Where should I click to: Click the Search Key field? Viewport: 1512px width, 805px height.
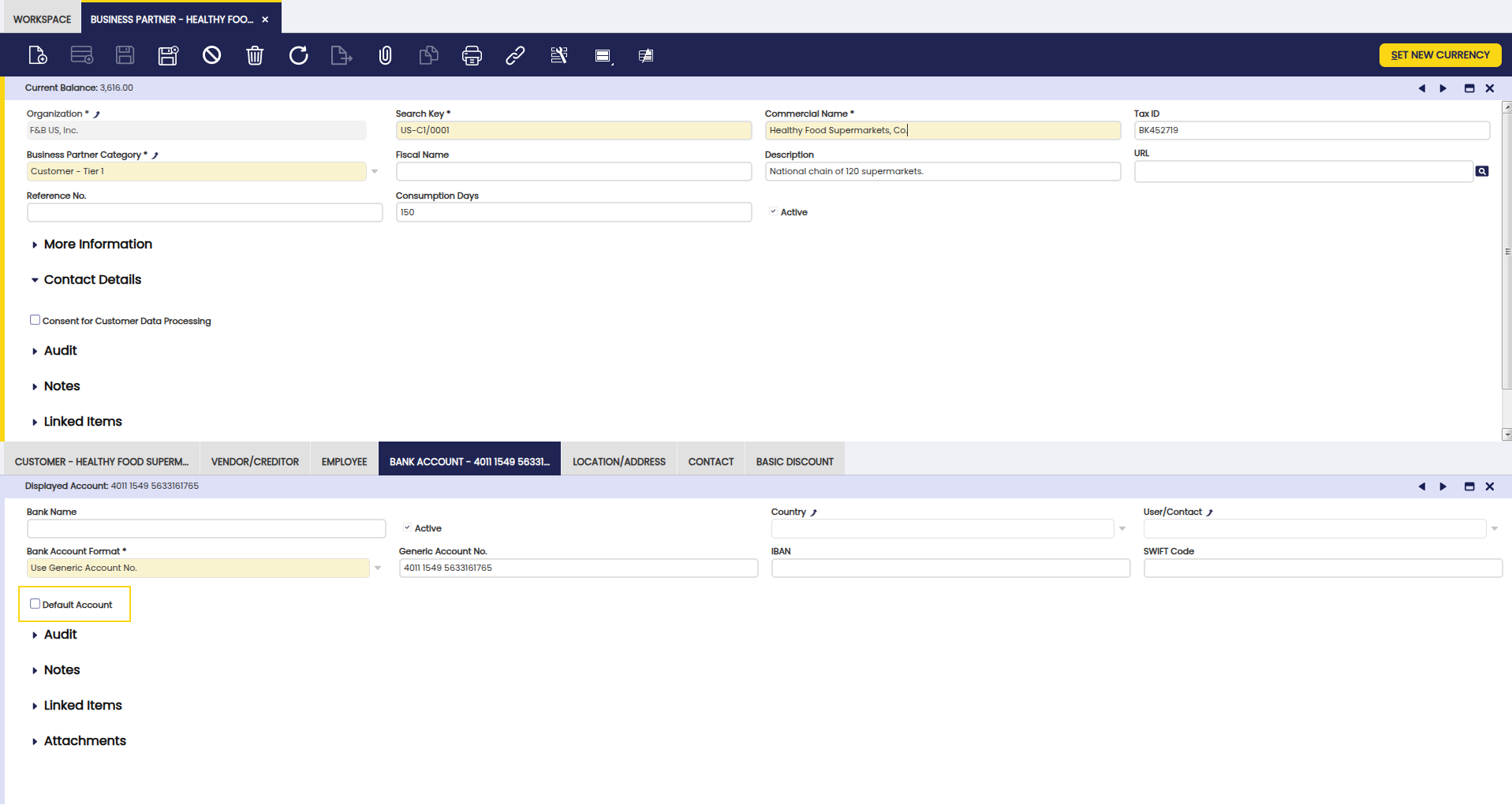[573, 130]
